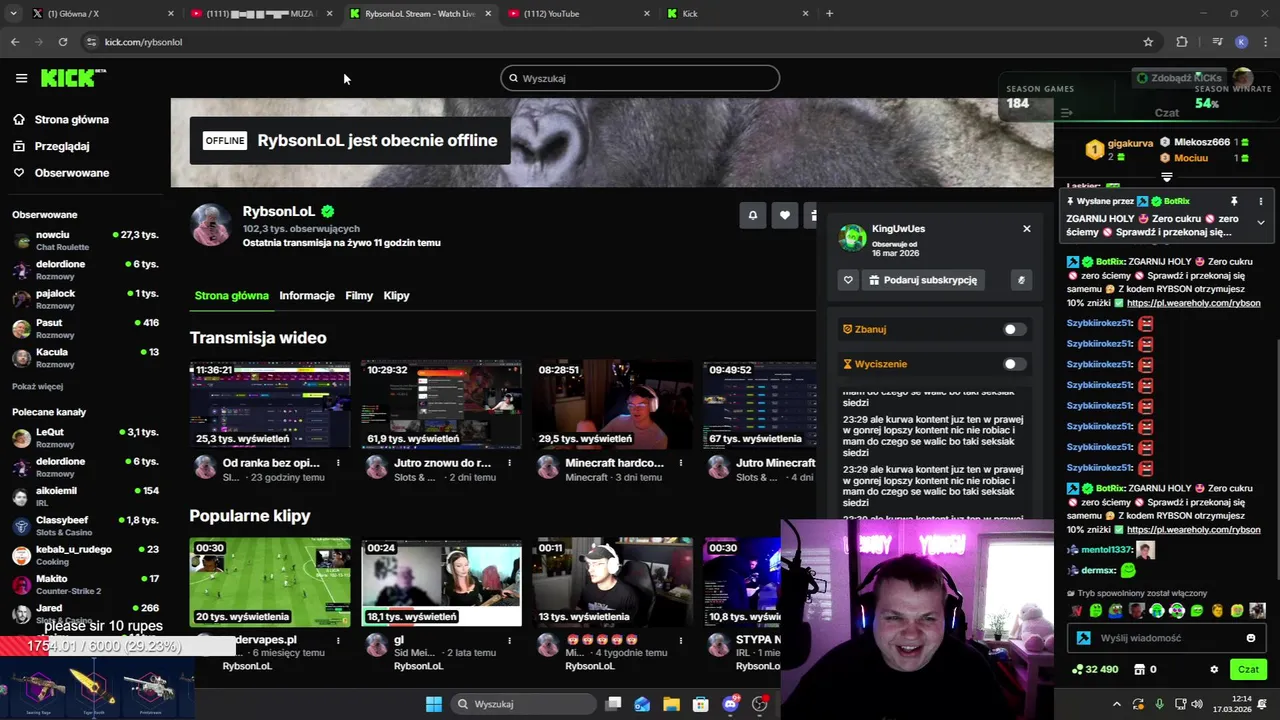Click the volume tray icon
1280x720 pixels.
(x=1196, y=704)
